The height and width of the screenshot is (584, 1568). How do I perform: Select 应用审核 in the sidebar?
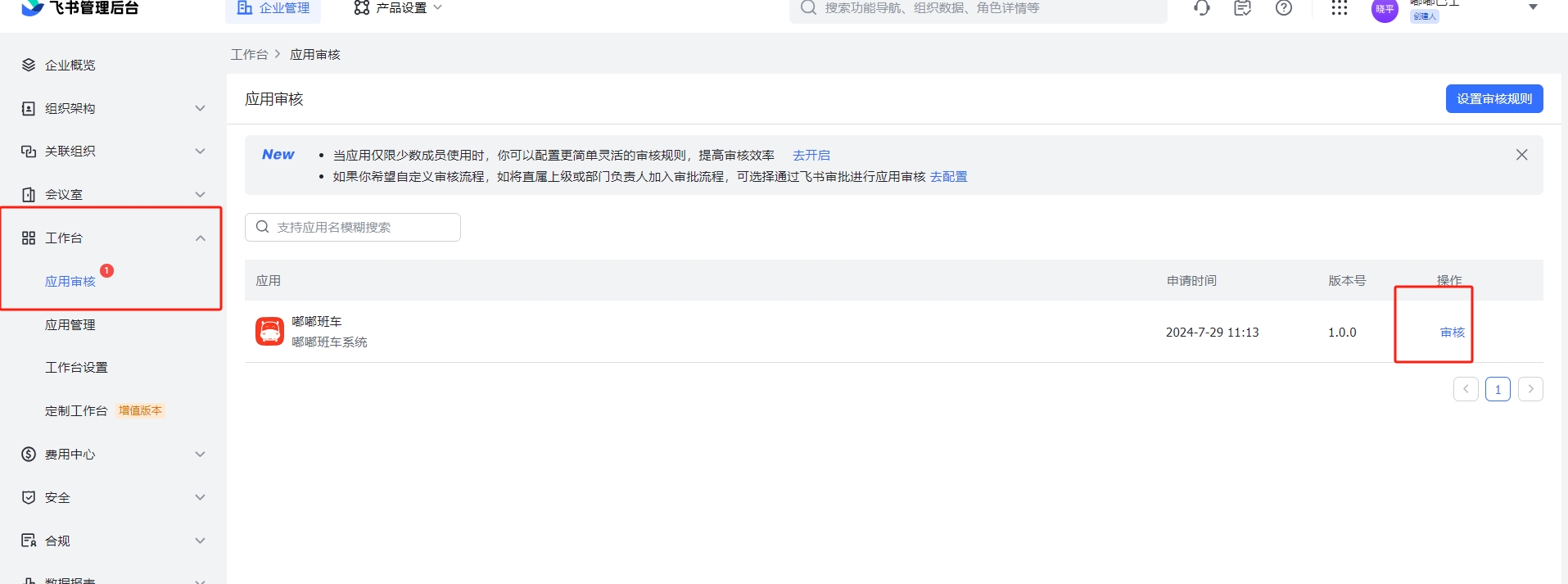pos(70,281)
